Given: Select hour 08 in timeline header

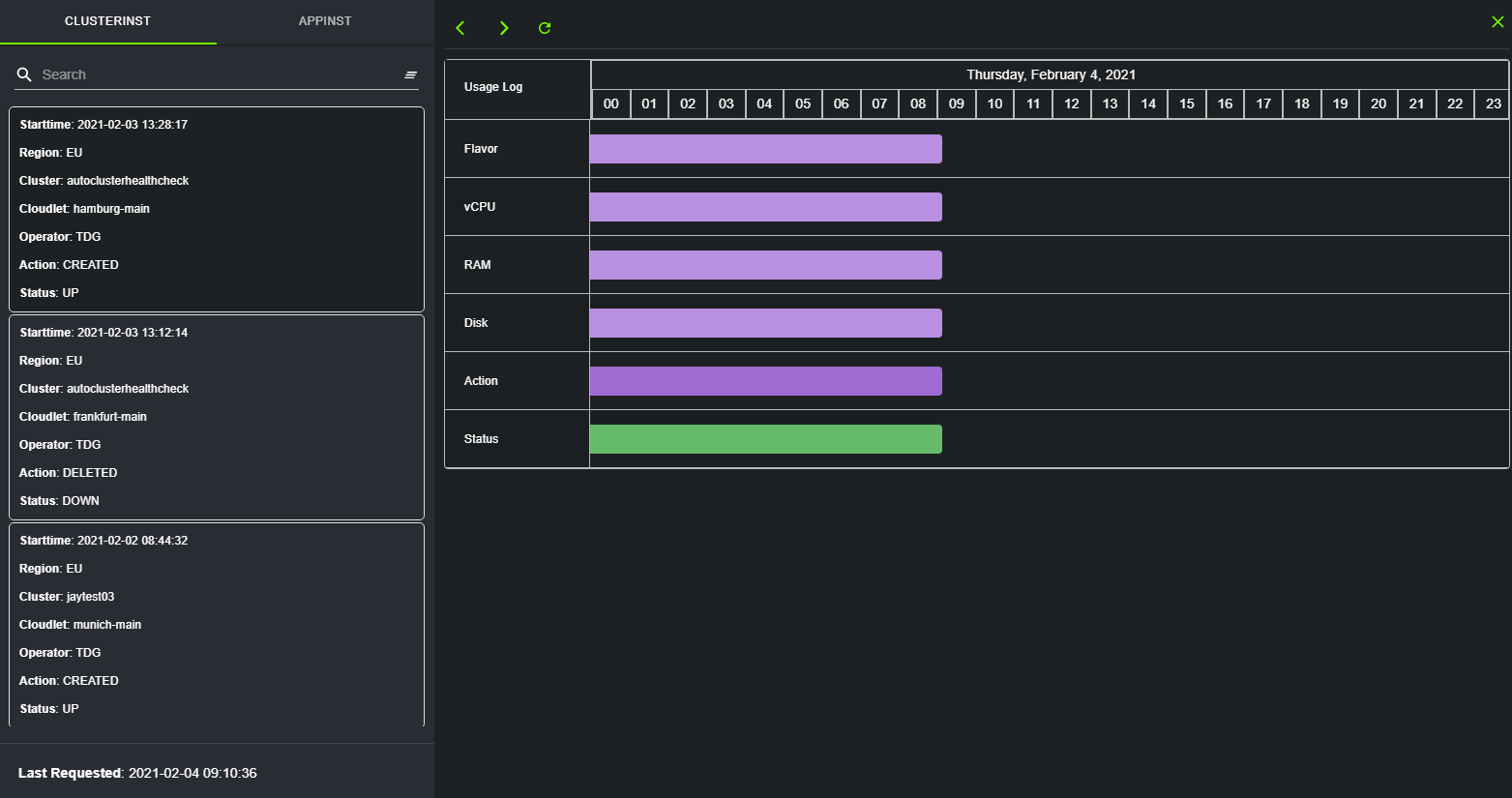Looking at the screenshot, I should 918,103.
